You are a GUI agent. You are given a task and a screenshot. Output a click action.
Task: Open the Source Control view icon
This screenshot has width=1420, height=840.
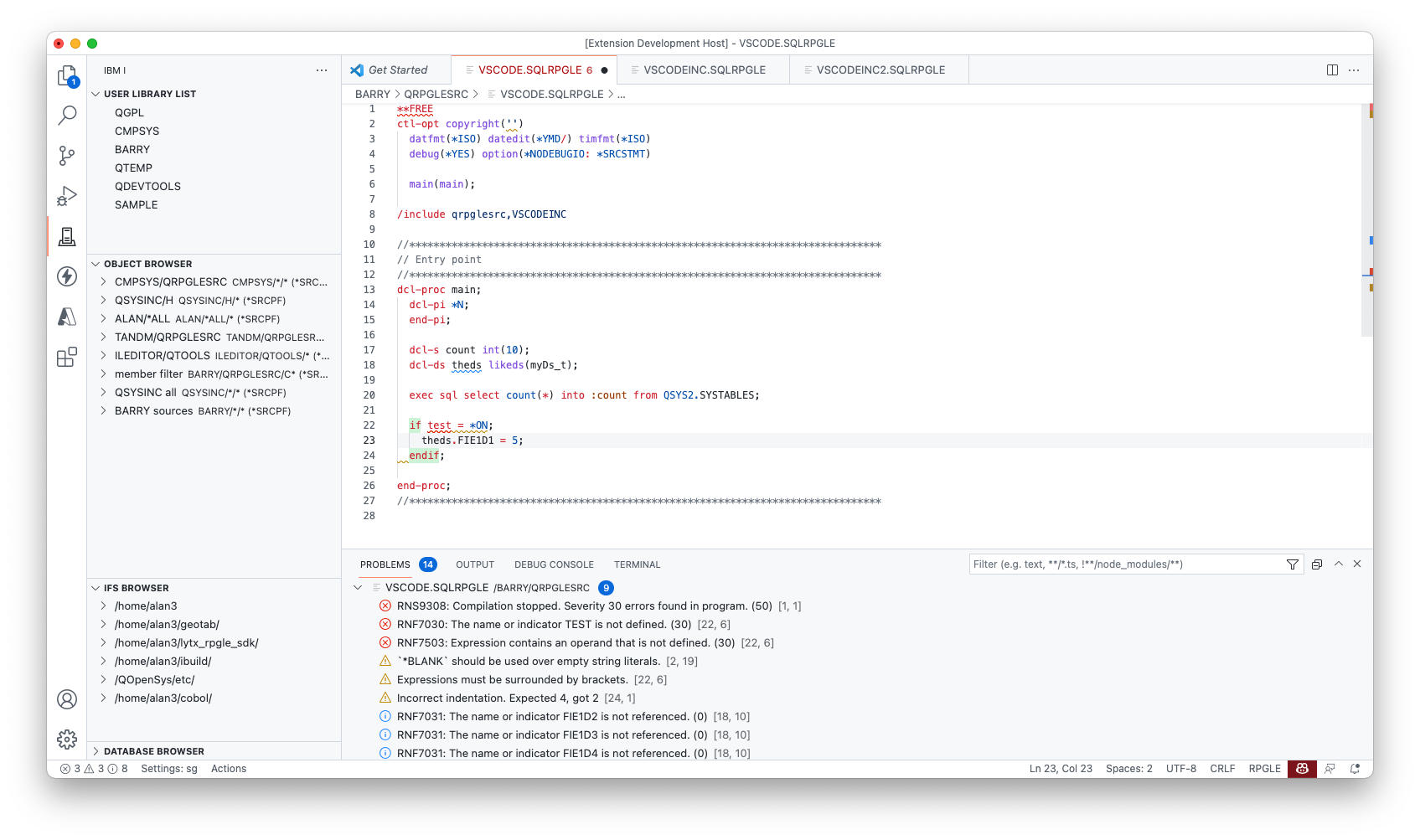[x=67, y=155]
